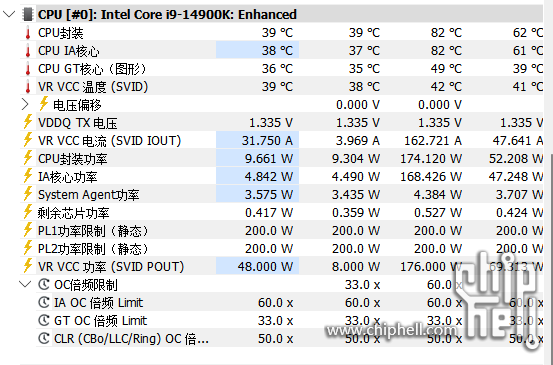Select VR VCC 电流 (SVID IOUT) label
Image resolution: width=553 pixels, height=365 pixels.
(x=109, y=141)
